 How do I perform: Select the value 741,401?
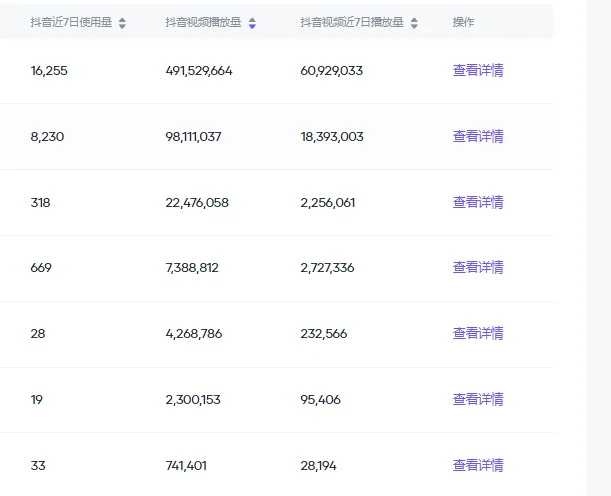click(186, 466)
